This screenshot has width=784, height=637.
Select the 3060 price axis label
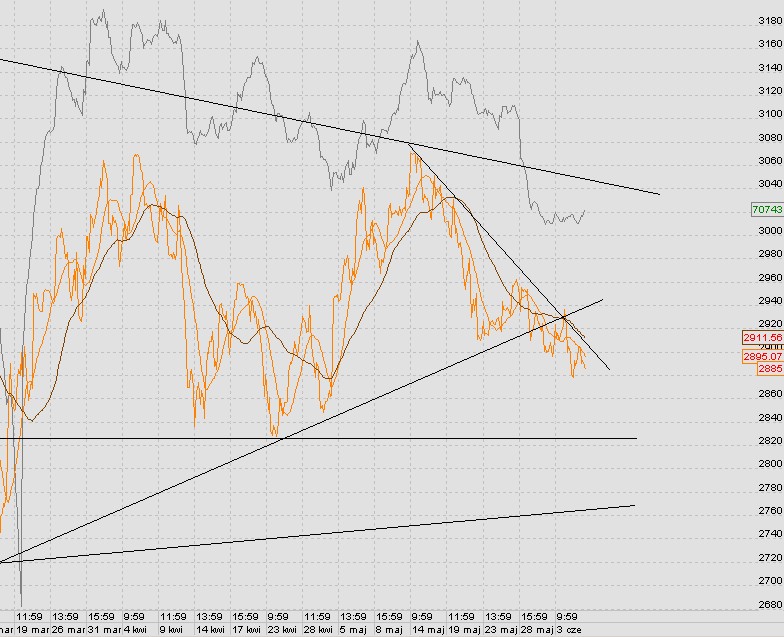pos(770,160)
